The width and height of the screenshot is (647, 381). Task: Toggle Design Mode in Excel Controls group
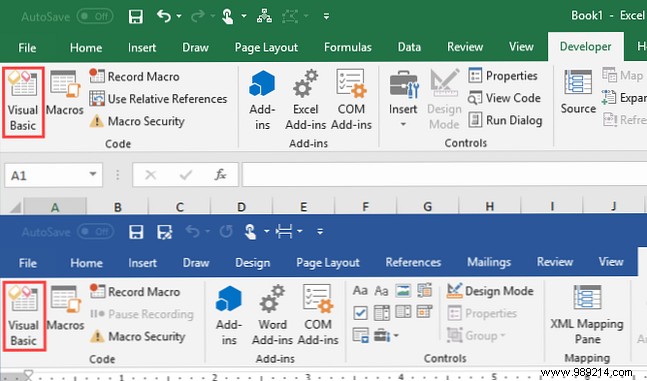pyautogui.click(x=444, y=99)
